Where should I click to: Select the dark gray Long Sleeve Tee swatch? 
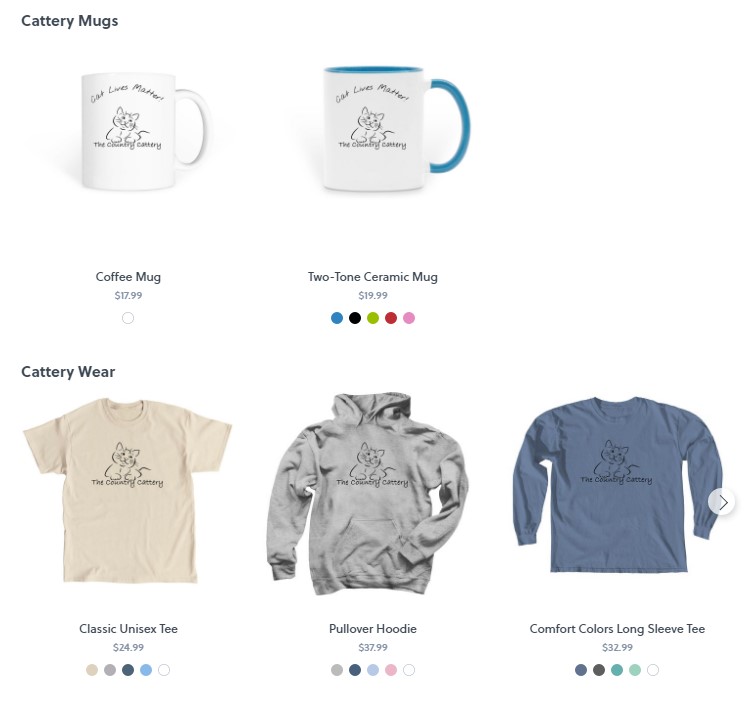[x=599, y=670]
